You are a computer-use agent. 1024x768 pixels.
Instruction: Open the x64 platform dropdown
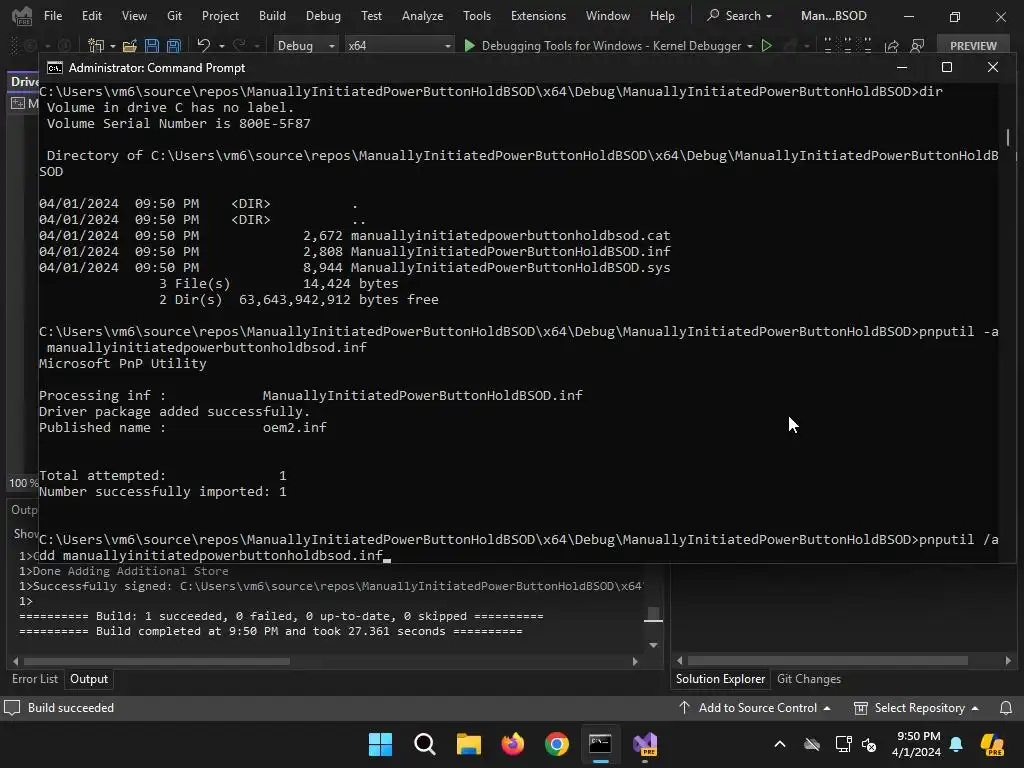click(x=399, y=46)
